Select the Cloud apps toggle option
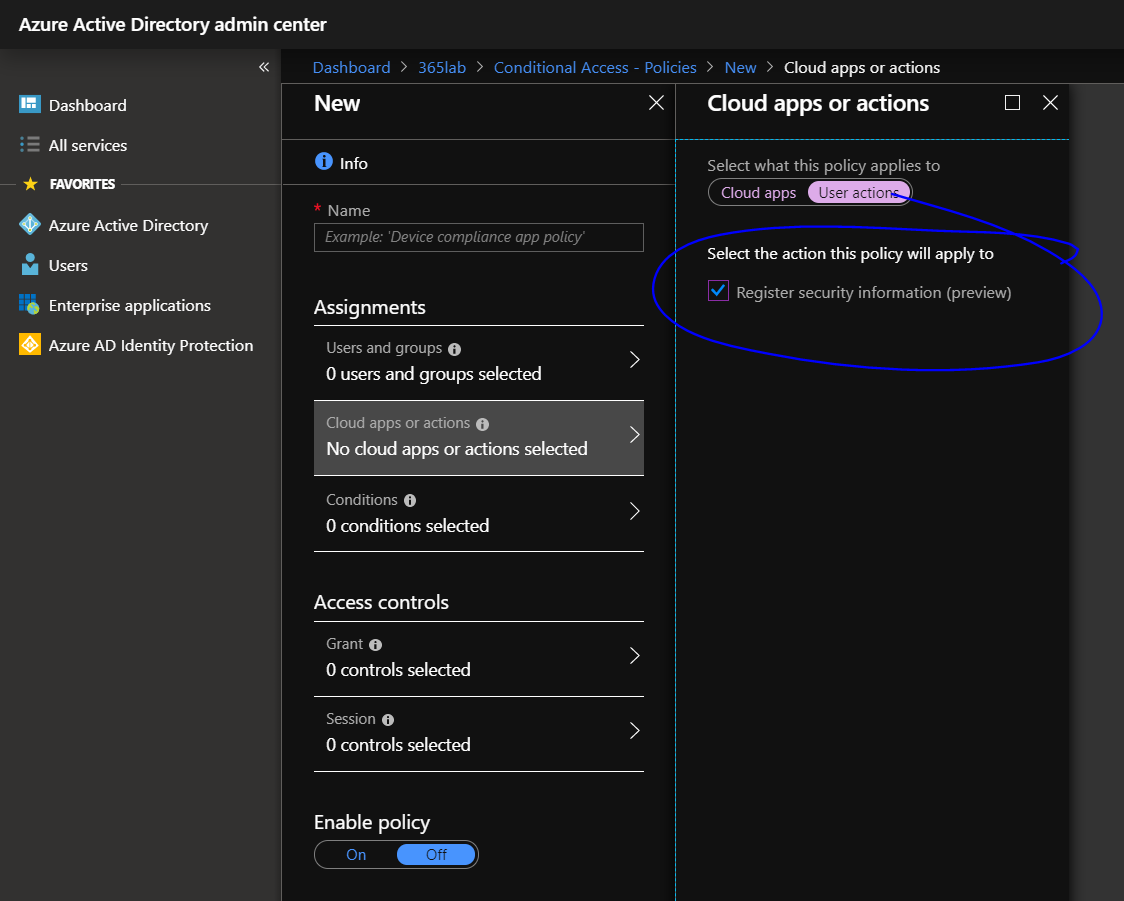The width and height of the screenshot is (1124, 901). tap(758, 193)
